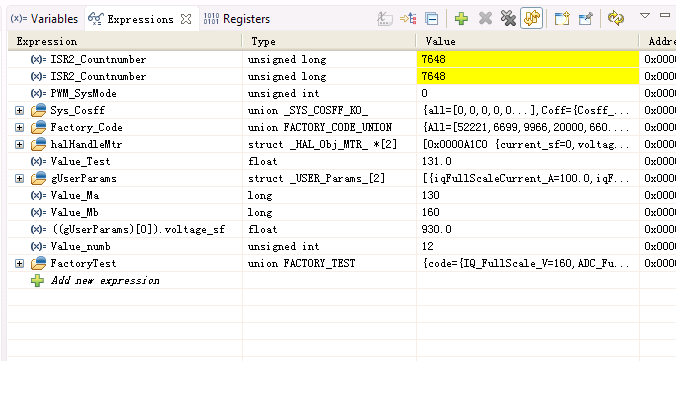
Task: Select the Value_Test expression
Action: pyautogui.click(x=80, y=161)
